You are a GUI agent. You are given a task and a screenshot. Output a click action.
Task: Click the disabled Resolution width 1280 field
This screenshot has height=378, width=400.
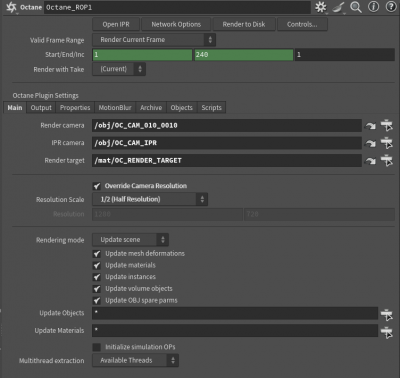pyautogui.click(x=167, y=214)
